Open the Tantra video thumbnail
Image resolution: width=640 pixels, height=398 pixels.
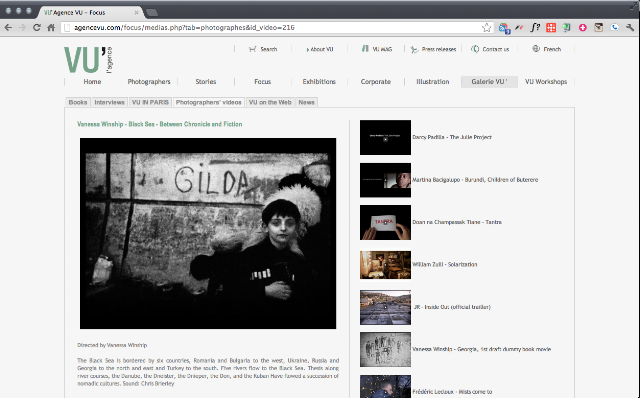click(x=385, y=222)
